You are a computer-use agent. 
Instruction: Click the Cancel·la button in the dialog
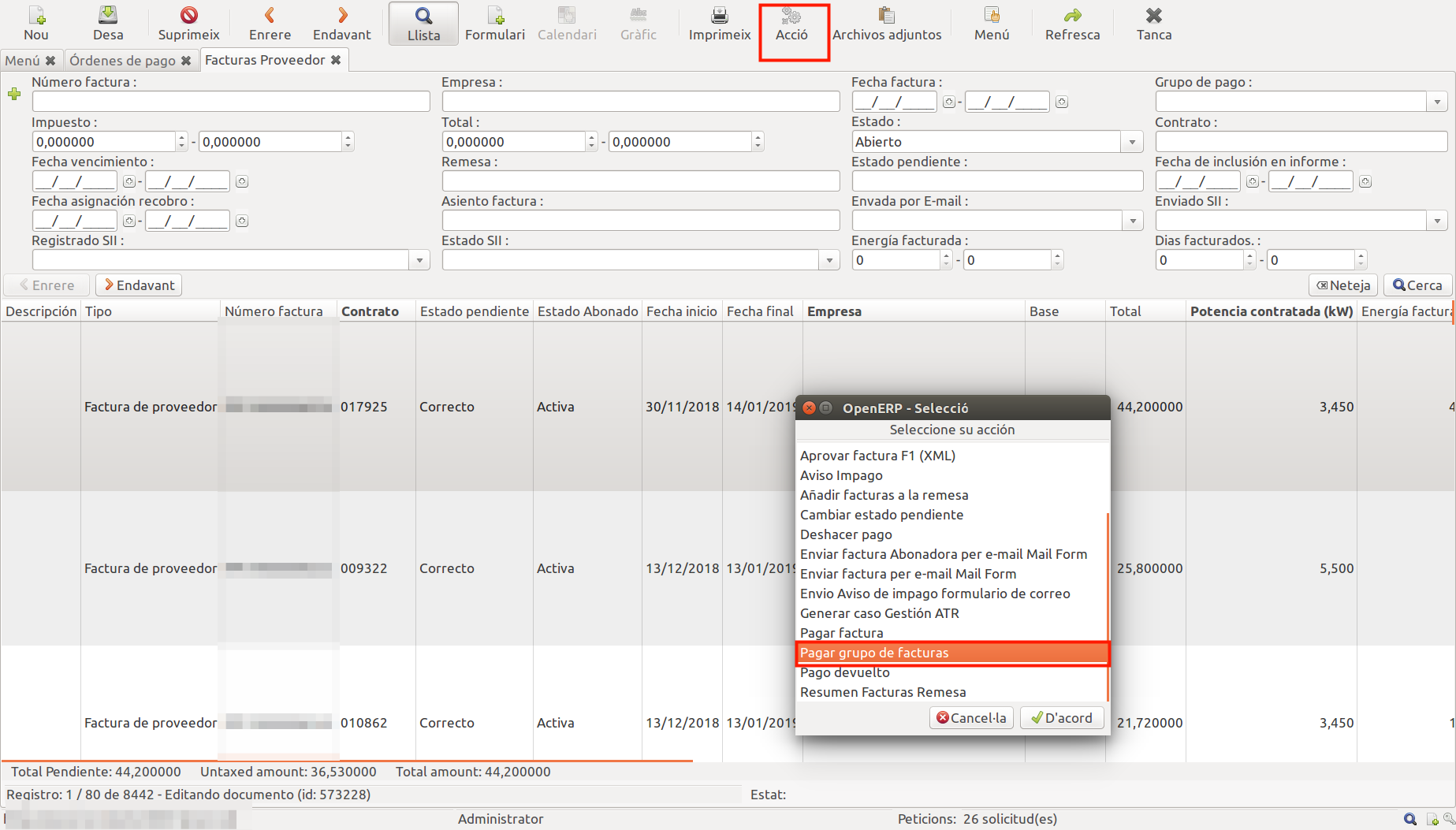(971, 718)
